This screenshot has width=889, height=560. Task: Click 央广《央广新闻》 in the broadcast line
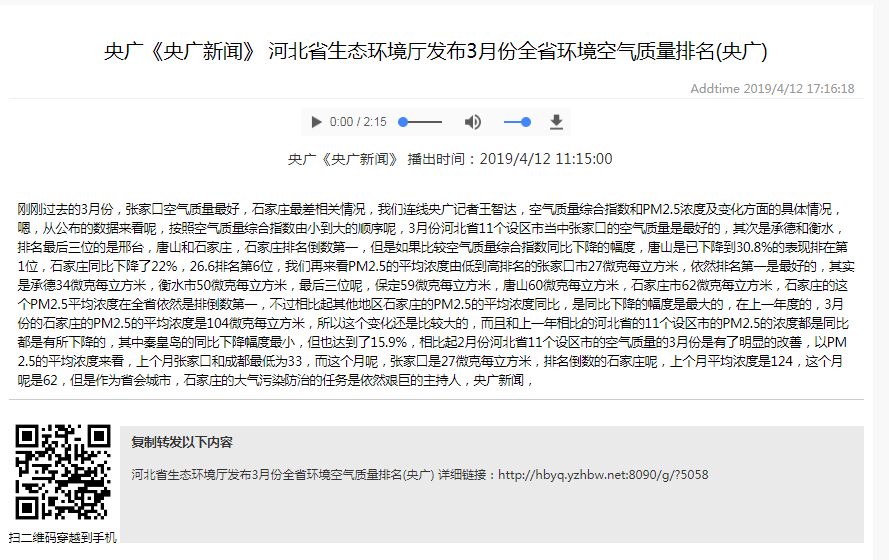click(343, 159)
